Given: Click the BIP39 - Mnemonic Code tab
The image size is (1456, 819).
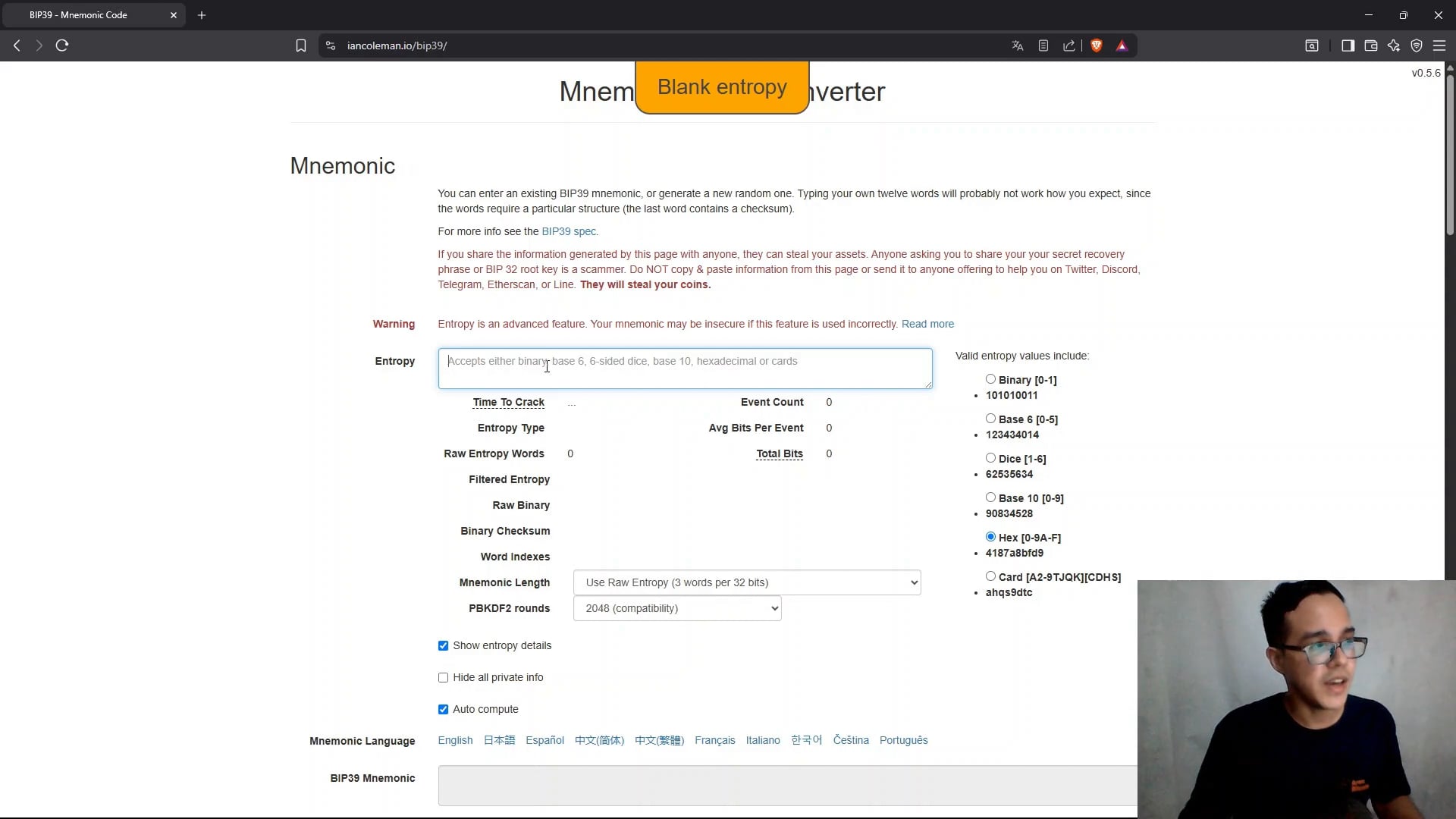Looking at the screenshot, I should [79, 15].
